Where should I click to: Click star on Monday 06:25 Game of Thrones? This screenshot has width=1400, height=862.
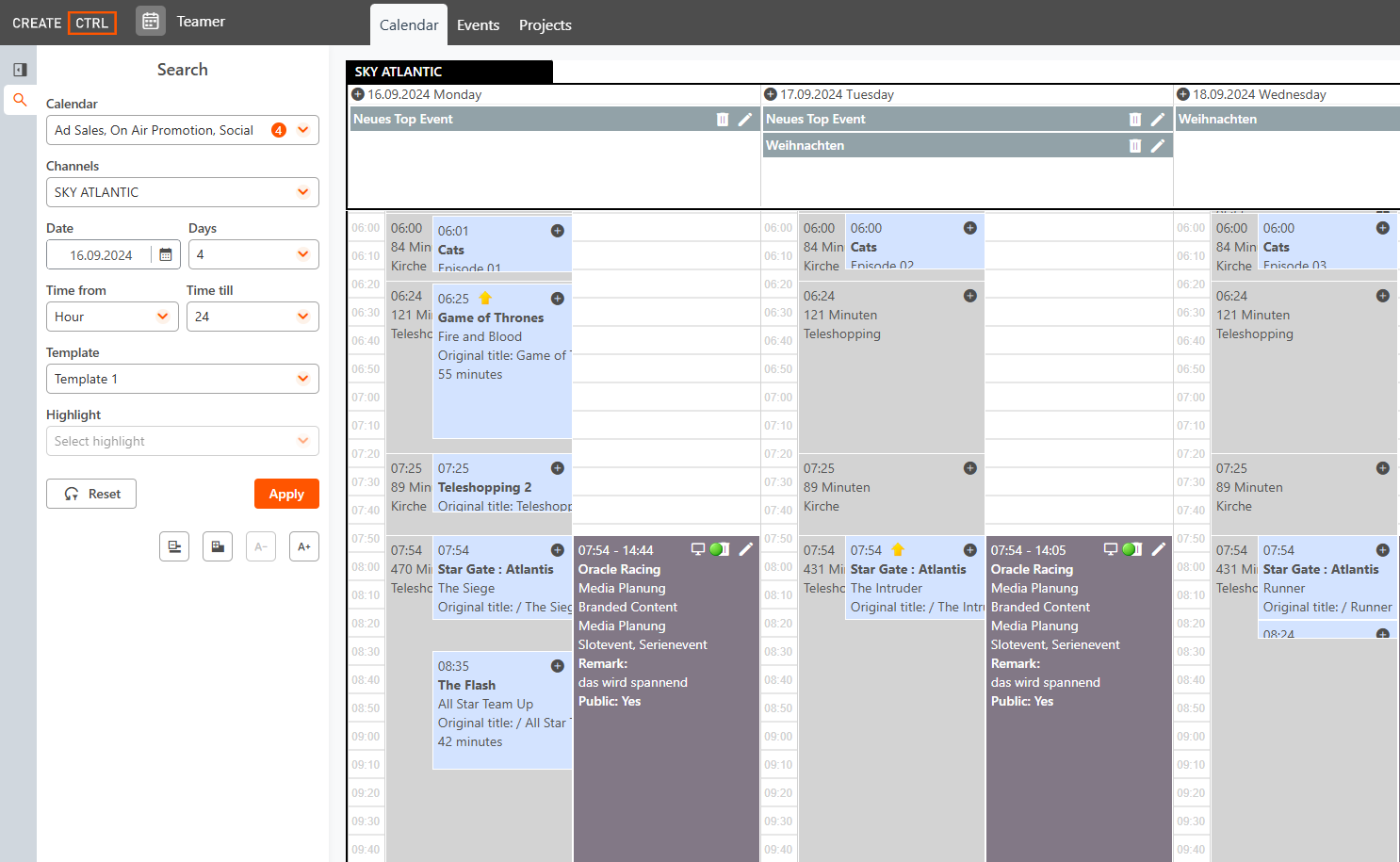tap(485, 298)
